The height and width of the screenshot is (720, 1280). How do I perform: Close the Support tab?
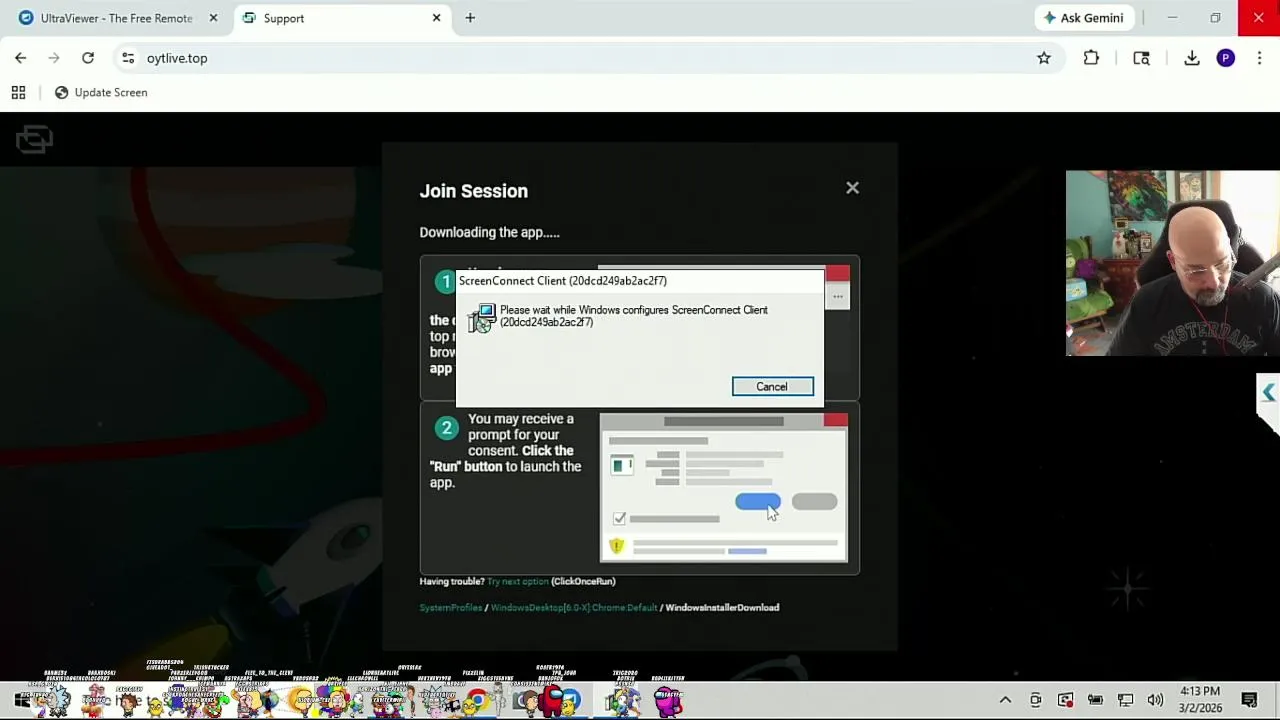[x=436, y=18]
